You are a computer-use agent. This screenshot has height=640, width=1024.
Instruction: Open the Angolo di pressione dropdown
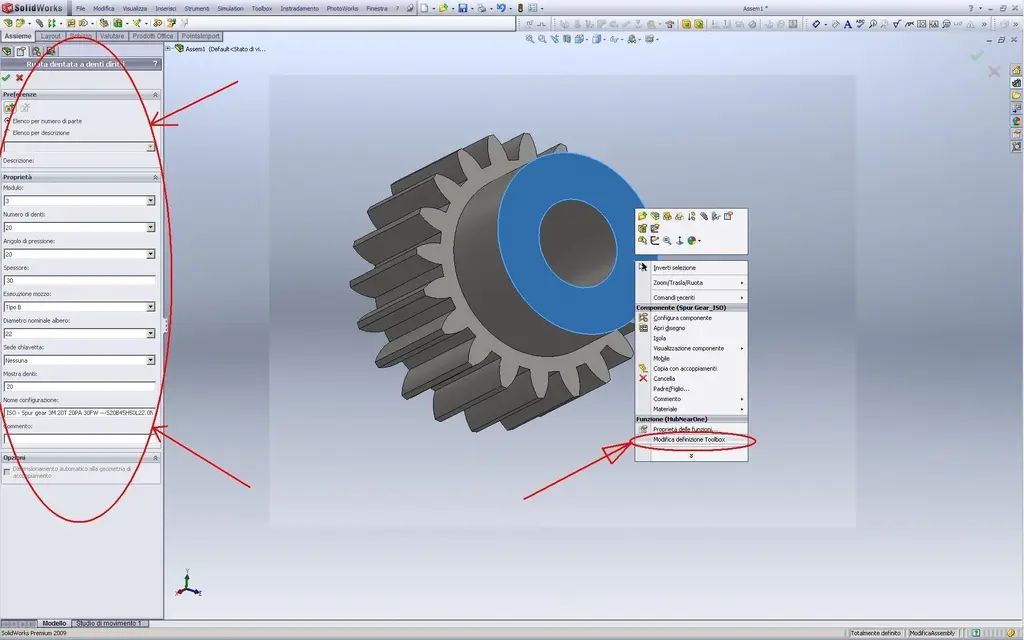(151, 254)
